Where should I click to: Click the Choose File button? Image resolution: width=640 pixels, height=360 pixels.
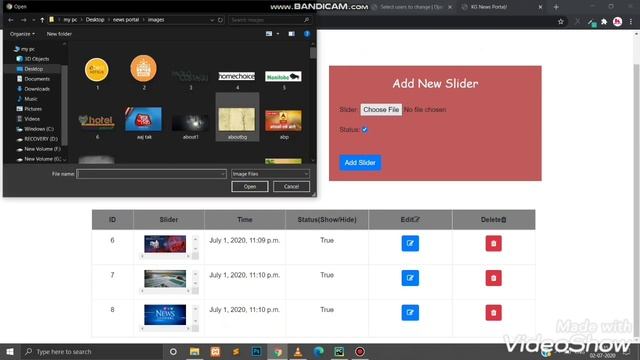[x=381, y=109]
